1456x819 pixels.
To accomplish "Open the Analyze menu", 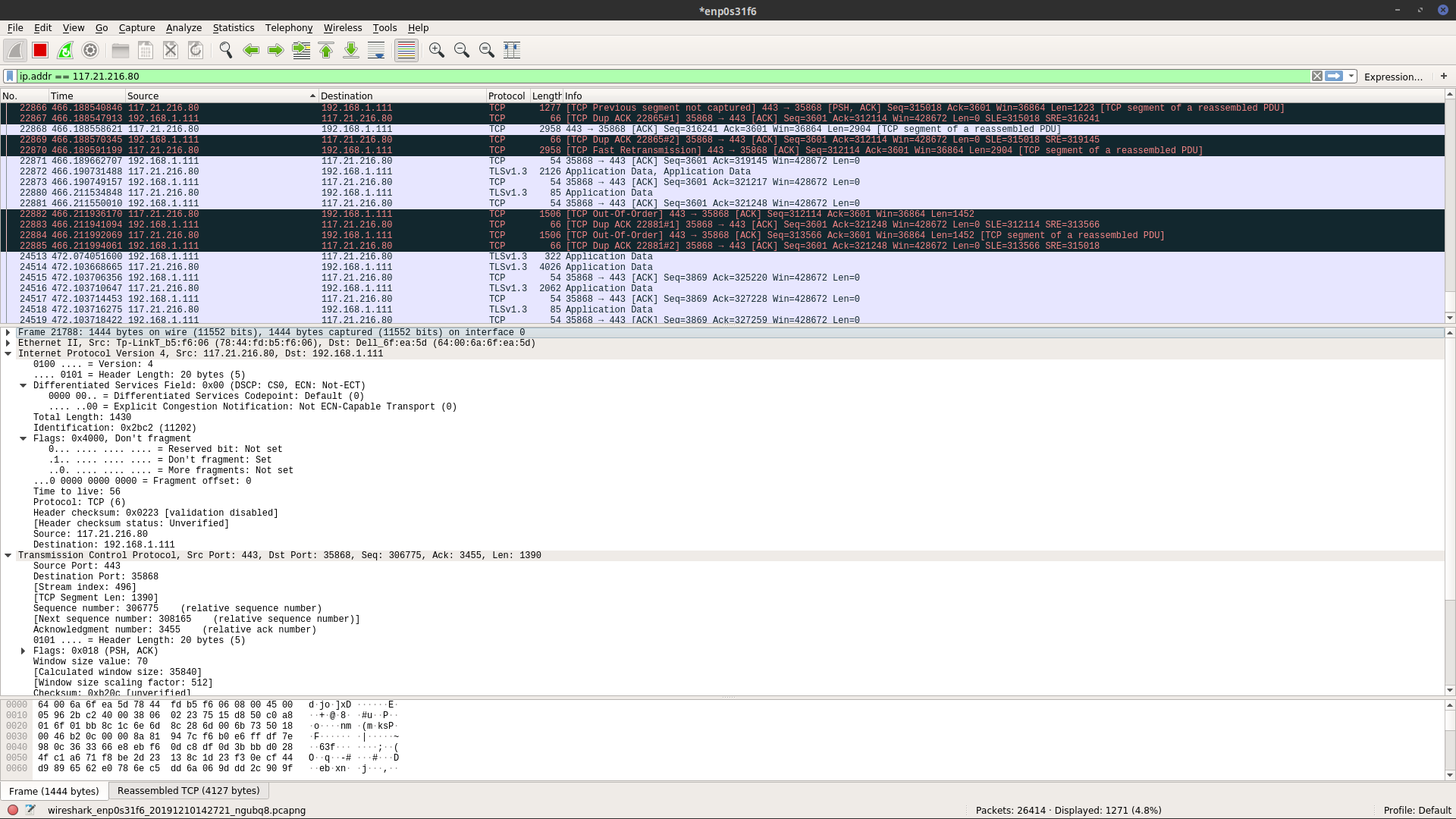I will coord(184,27).
